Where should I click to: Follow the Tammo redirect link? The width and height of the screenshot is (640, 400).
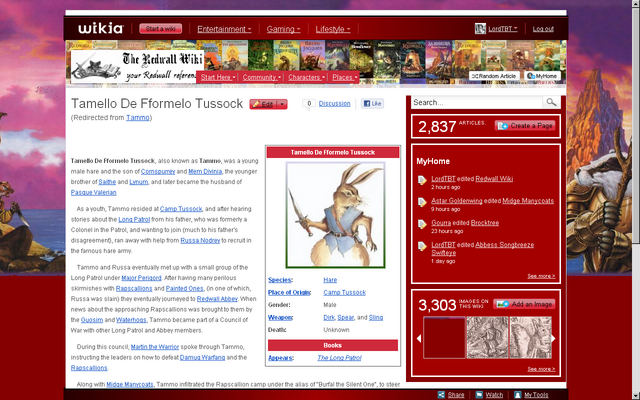(138, 118)
